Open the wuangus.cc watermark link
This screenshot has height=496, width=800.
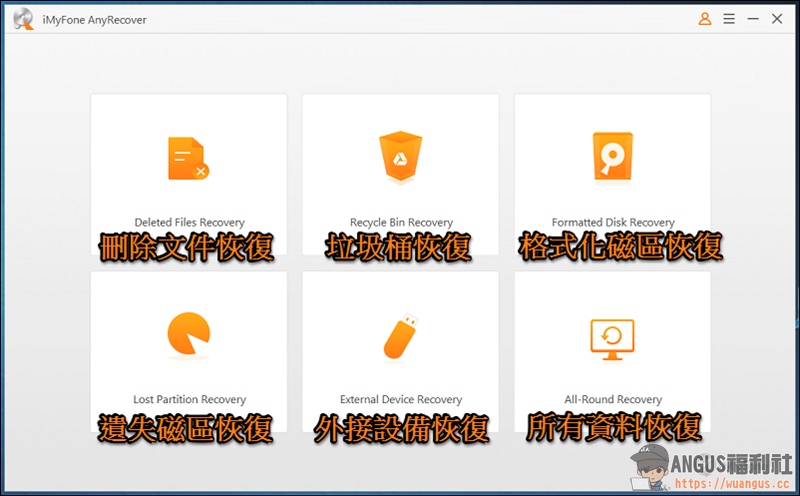tap(732, 483)
